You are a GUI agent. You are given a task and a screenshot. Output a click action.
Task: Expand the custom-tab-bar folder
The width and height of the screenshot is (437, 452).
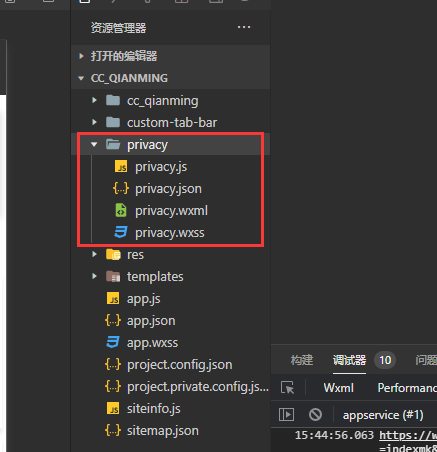click(171, 122)
